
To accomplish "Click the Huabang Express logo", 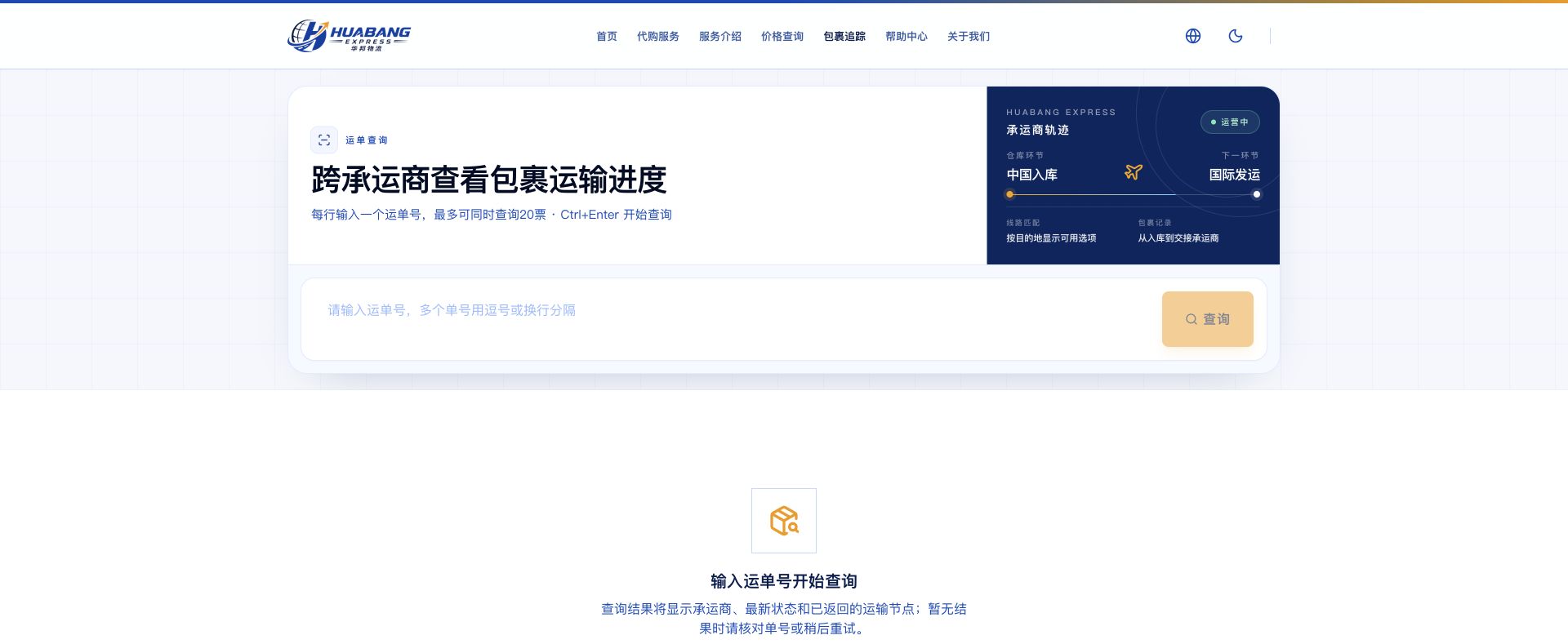I will (349, 36).
